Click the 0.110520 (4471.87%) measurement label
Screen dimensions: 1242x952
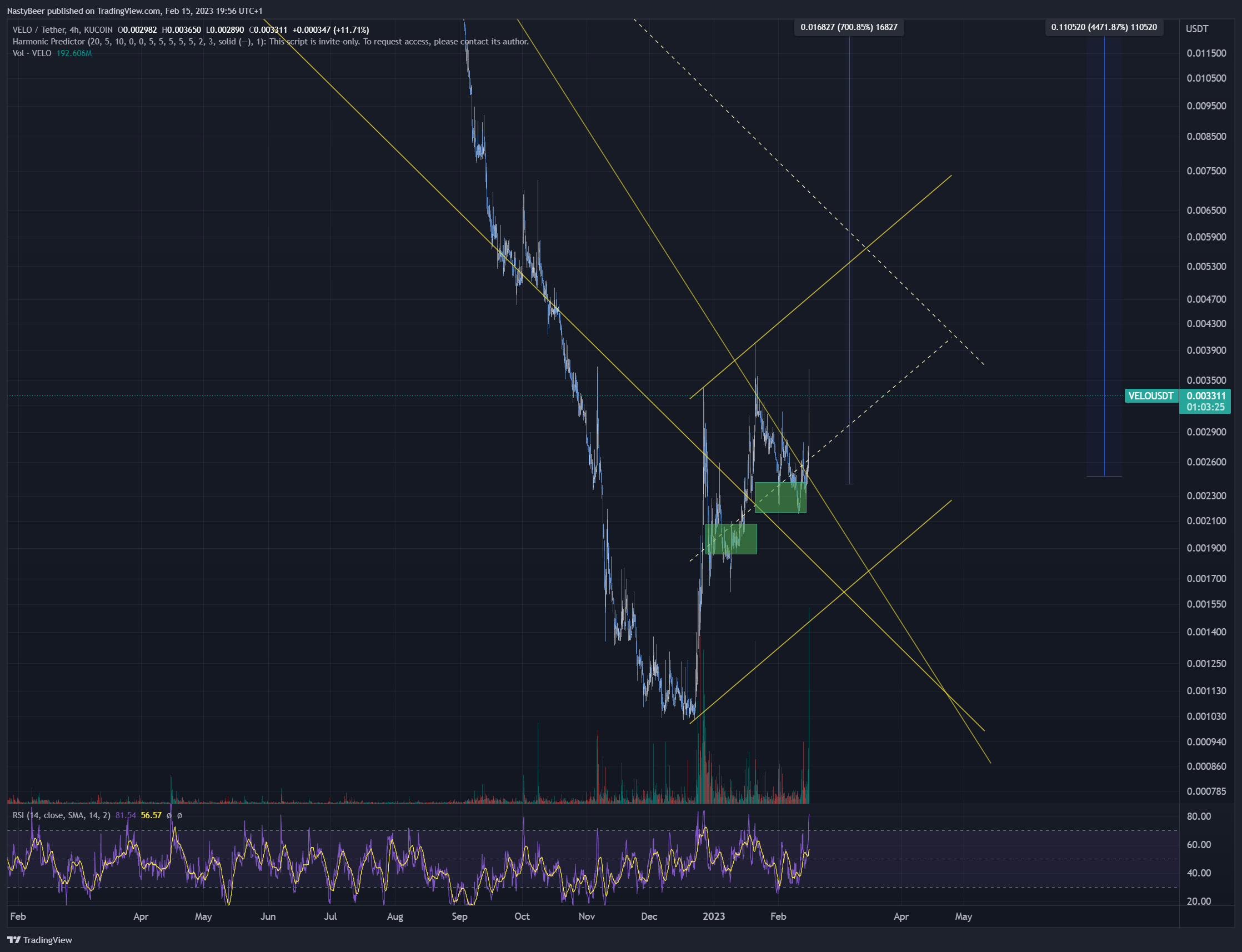[1104, 27]
